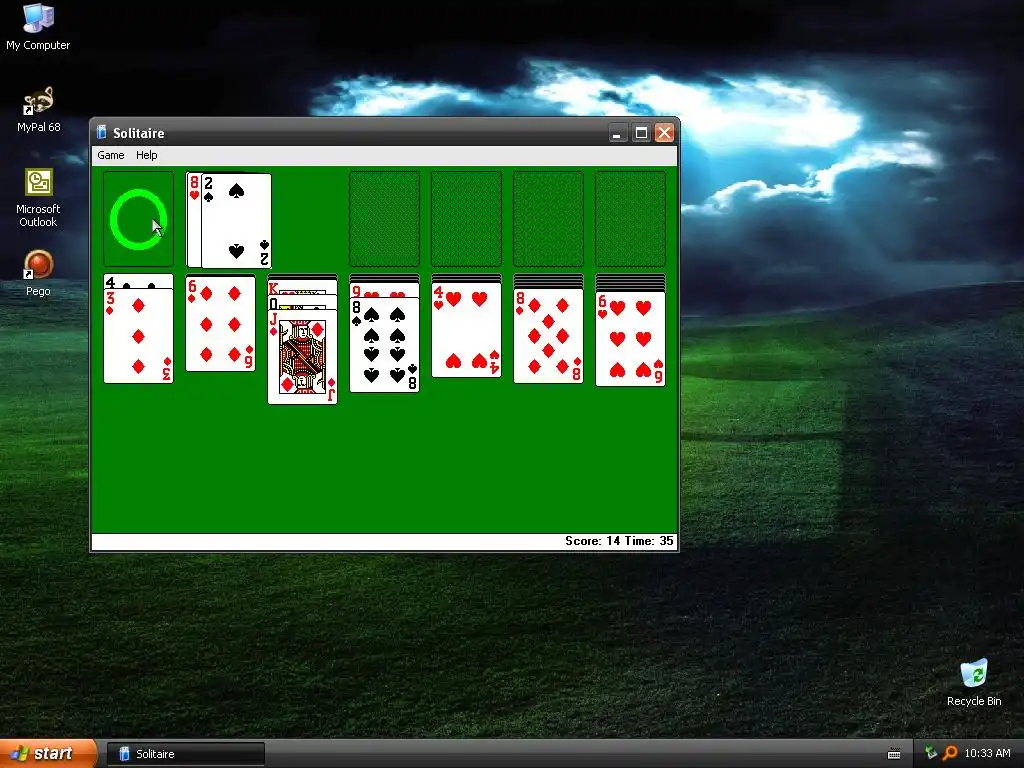Select the 8 of spades card
The image size is (1024, 768).
[384, 345]
